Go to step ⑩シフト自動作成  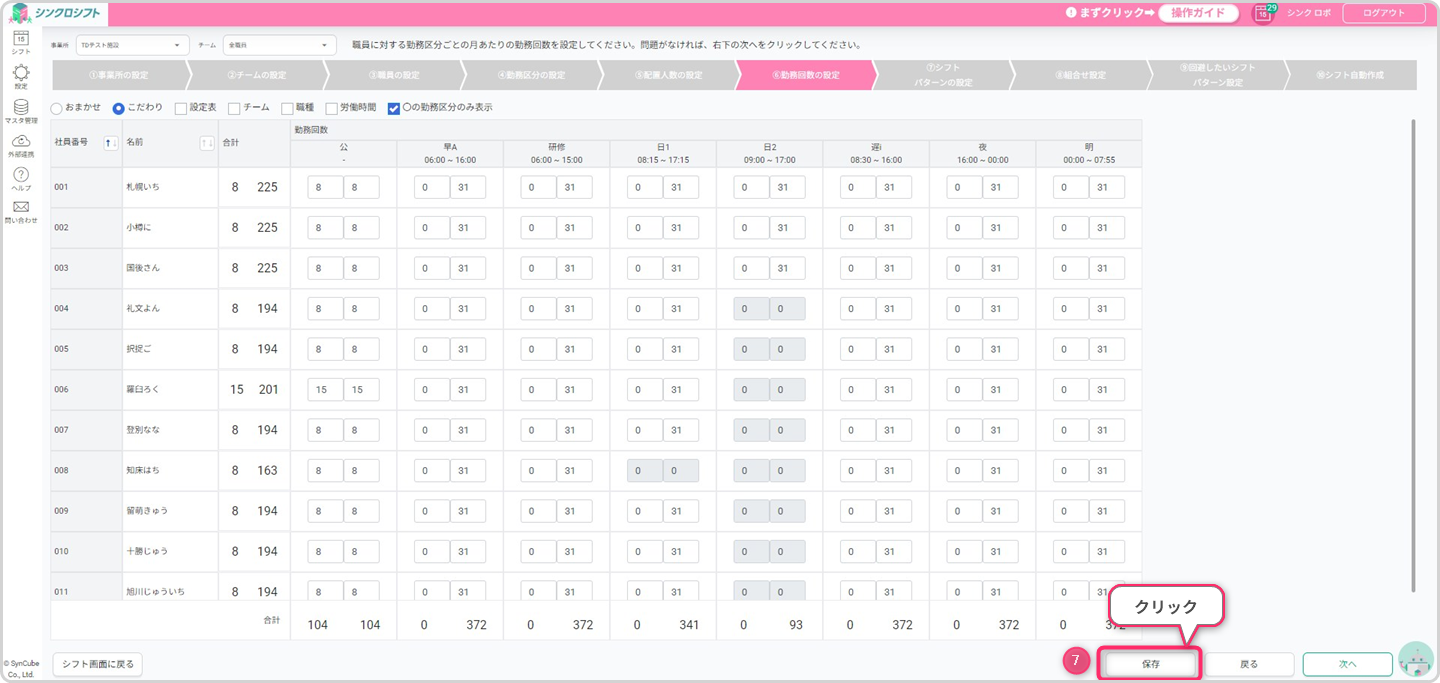(1349, 75)
